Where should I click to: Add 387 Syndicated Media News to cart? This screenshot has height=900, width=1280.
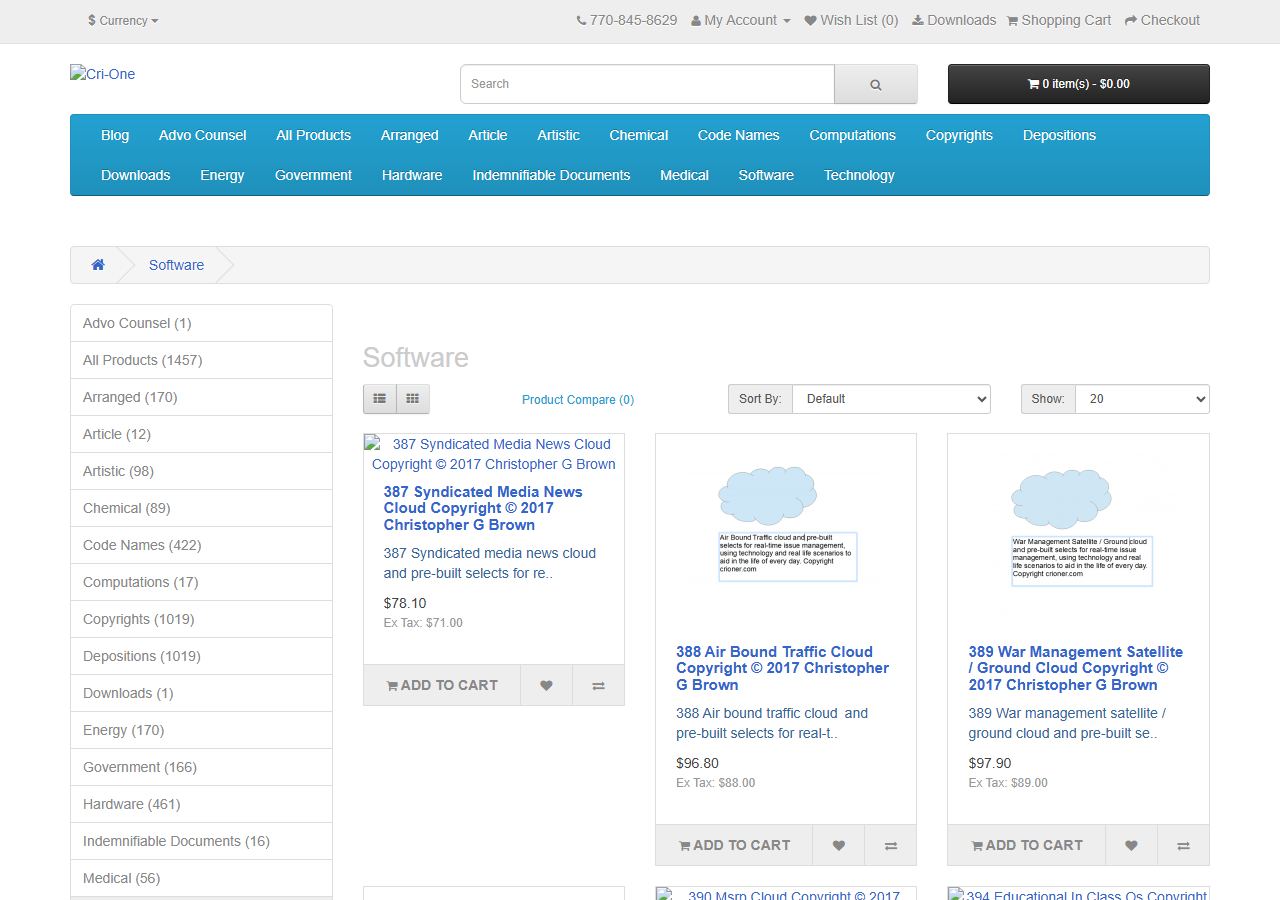(442, 685)
